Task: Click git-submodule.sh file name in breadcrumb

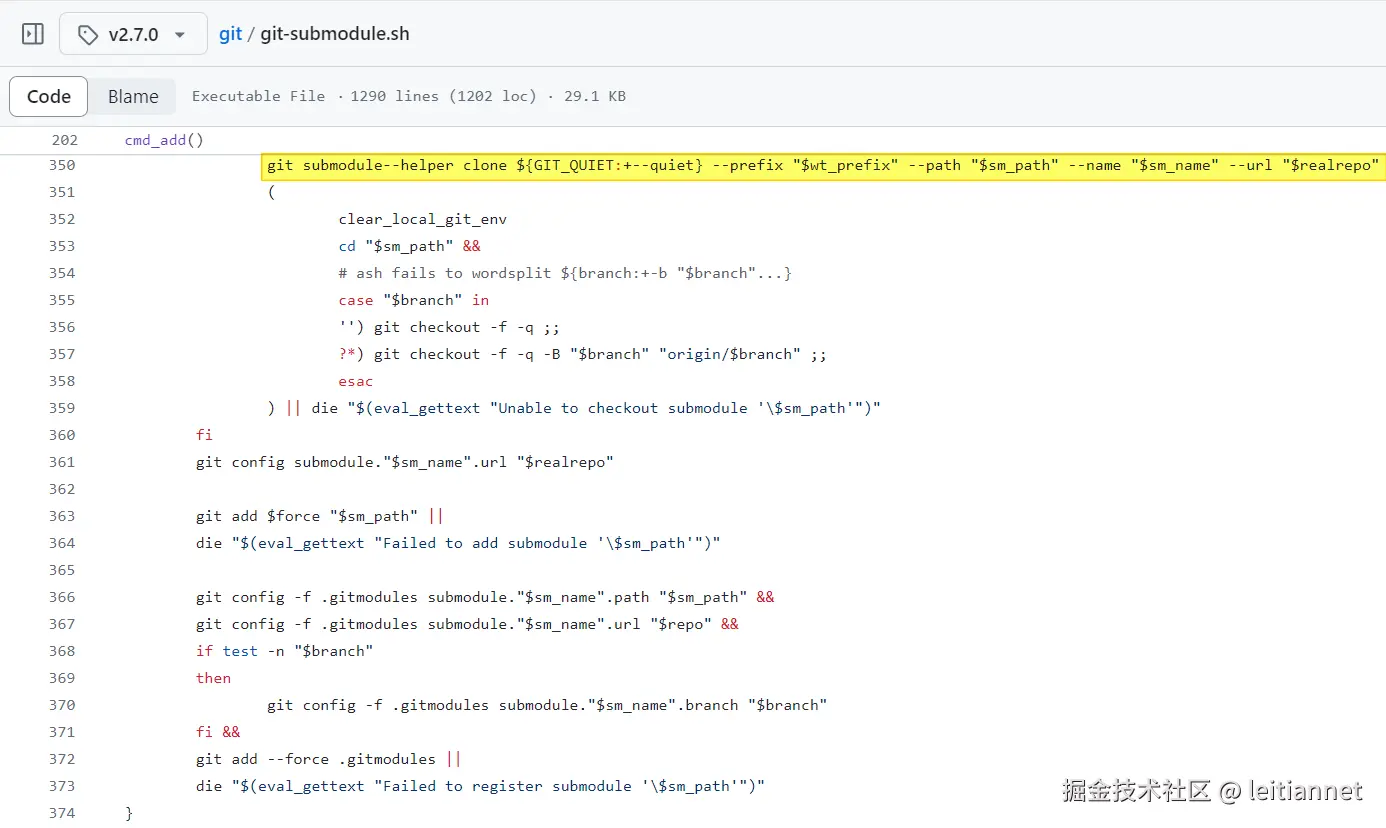Action: pyautogui.click(x=335, y=34)
